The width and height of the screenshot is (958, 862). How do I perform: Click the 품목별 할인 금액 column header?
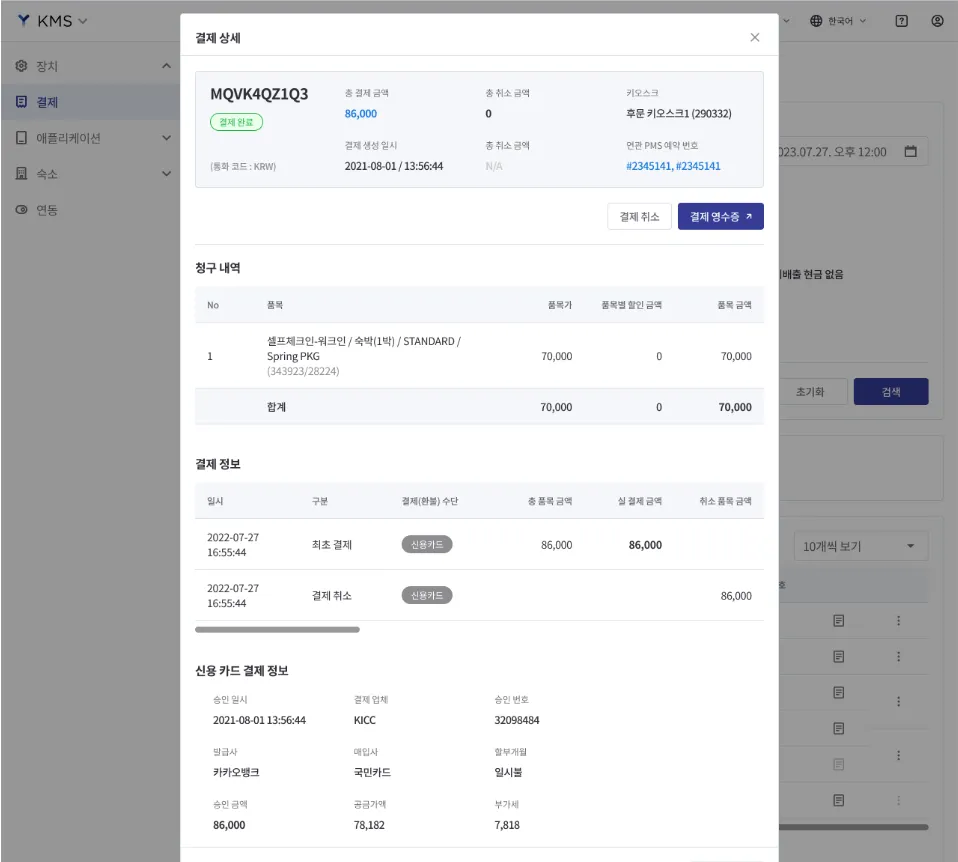click(x=631, y=305)
